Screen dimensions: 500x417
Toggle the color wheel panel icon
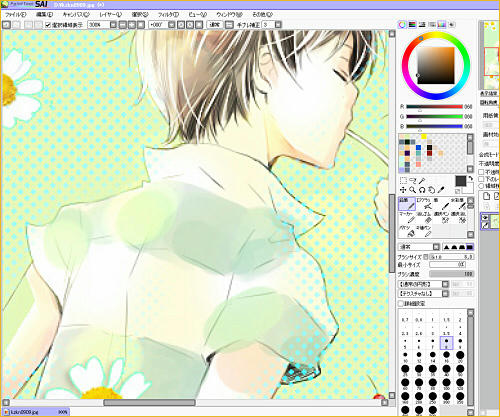pyautogui.click(x=402, y=25)
